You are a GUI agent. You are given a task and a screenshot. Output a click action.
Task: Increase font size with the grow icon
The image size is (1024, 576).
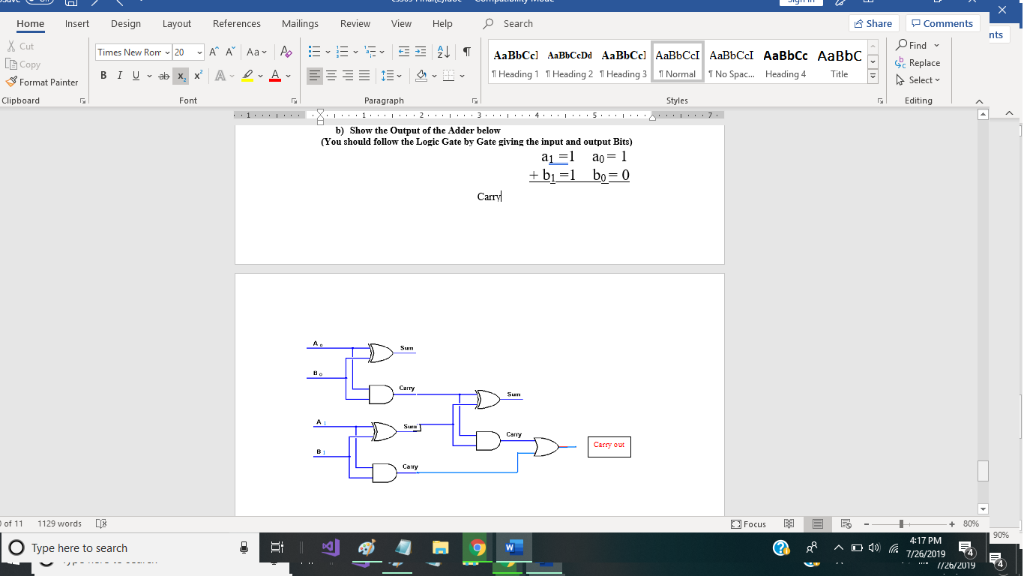pos(214,52)
